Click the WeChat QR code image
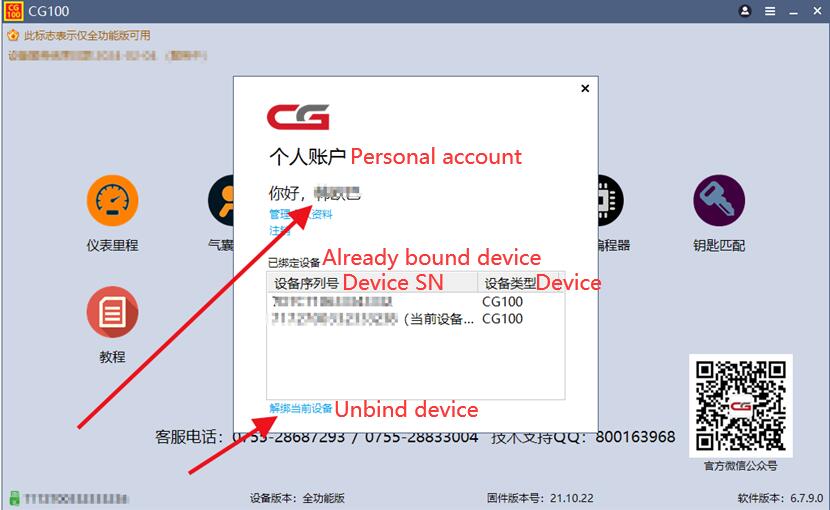This screenshot has width=830, height=510. (x=741, y=406)
